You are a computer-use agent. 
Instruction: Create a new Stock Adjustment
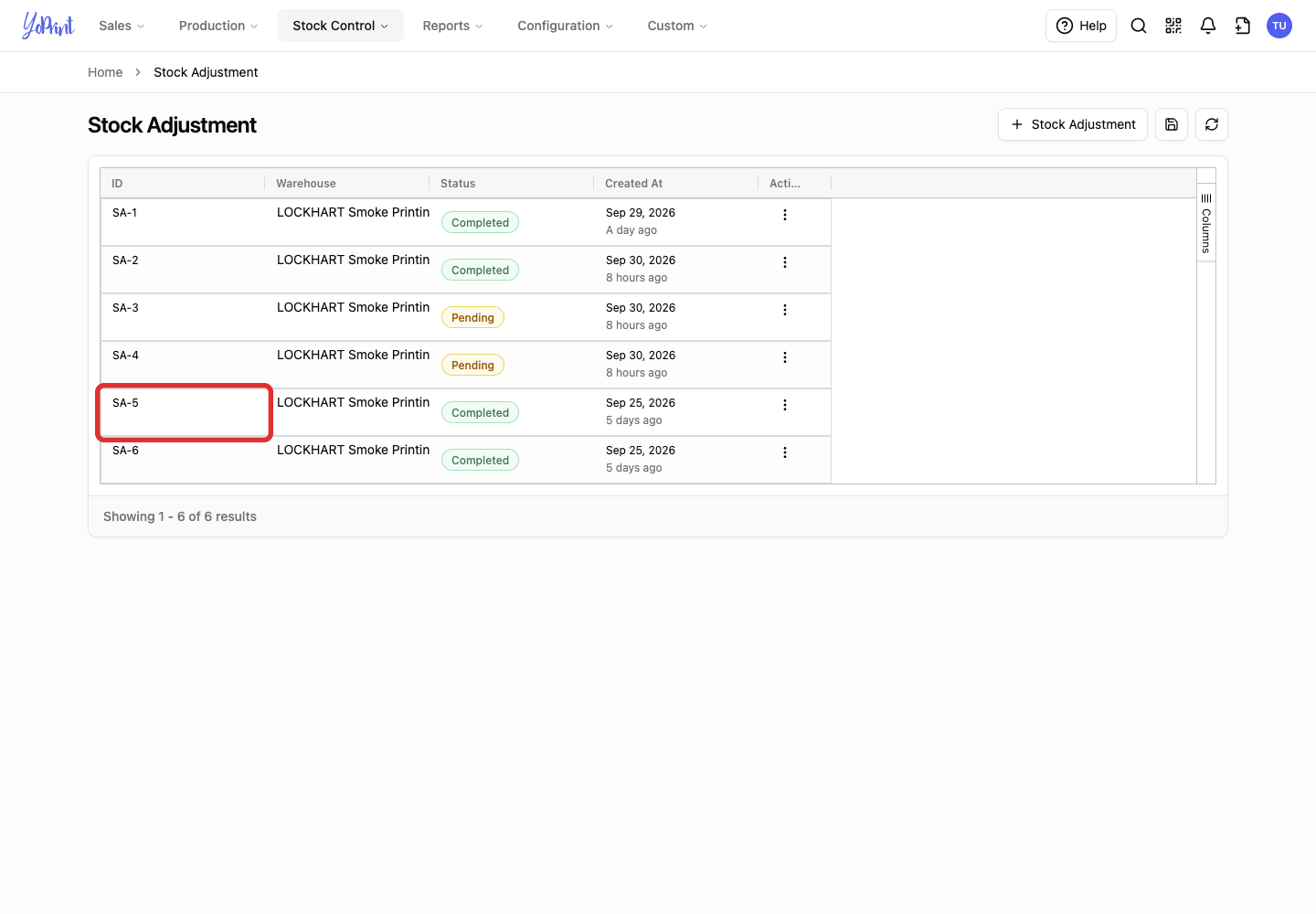coord(1073,124)
